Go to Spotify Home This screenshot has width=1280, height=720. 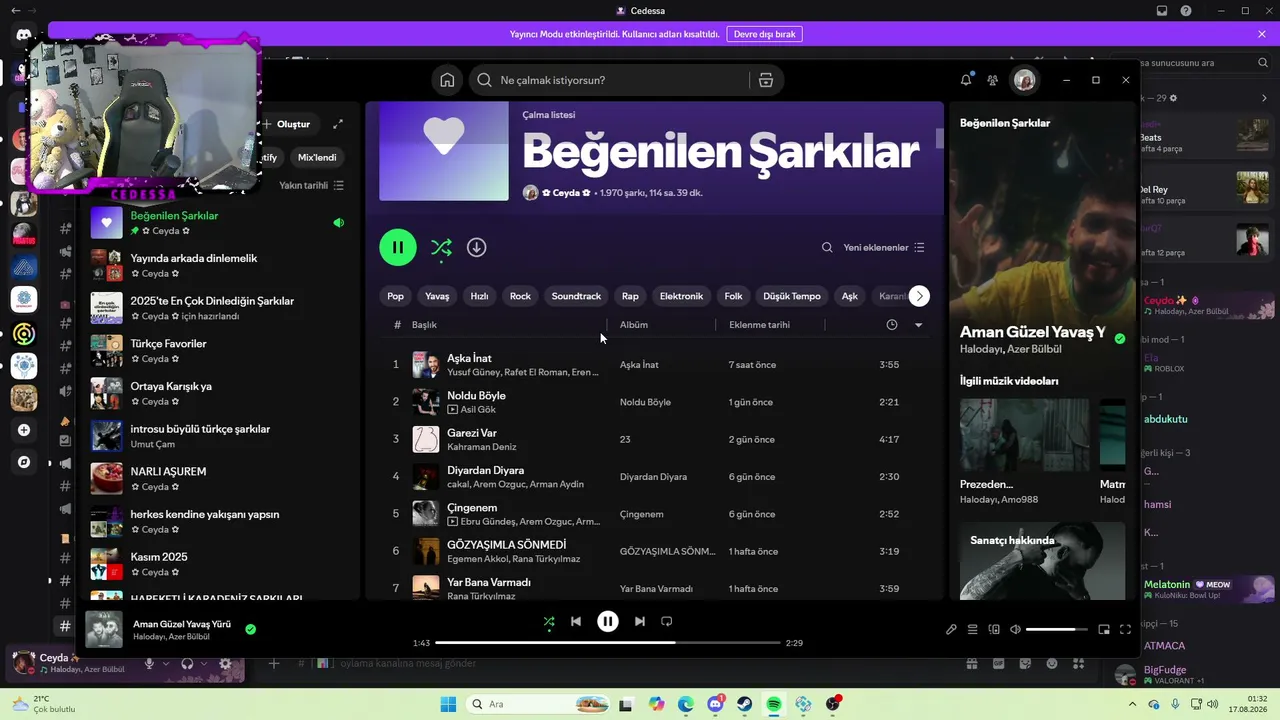coord(447,80)
